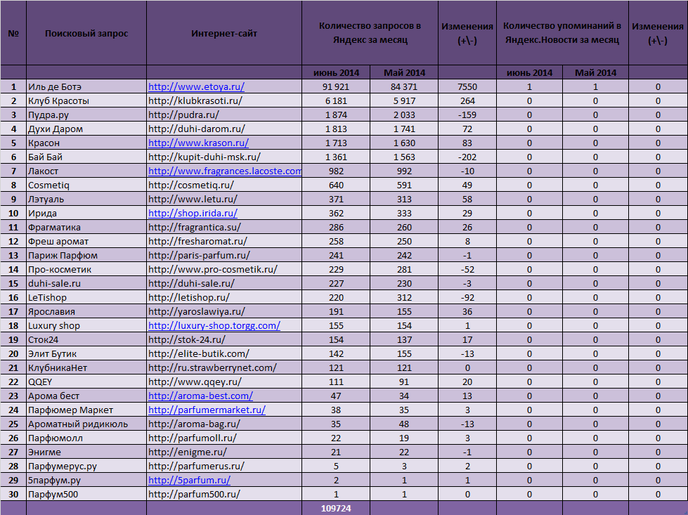
Task: Follow the http://aroma-best.com/ link
Action: (x=201, y=396)
